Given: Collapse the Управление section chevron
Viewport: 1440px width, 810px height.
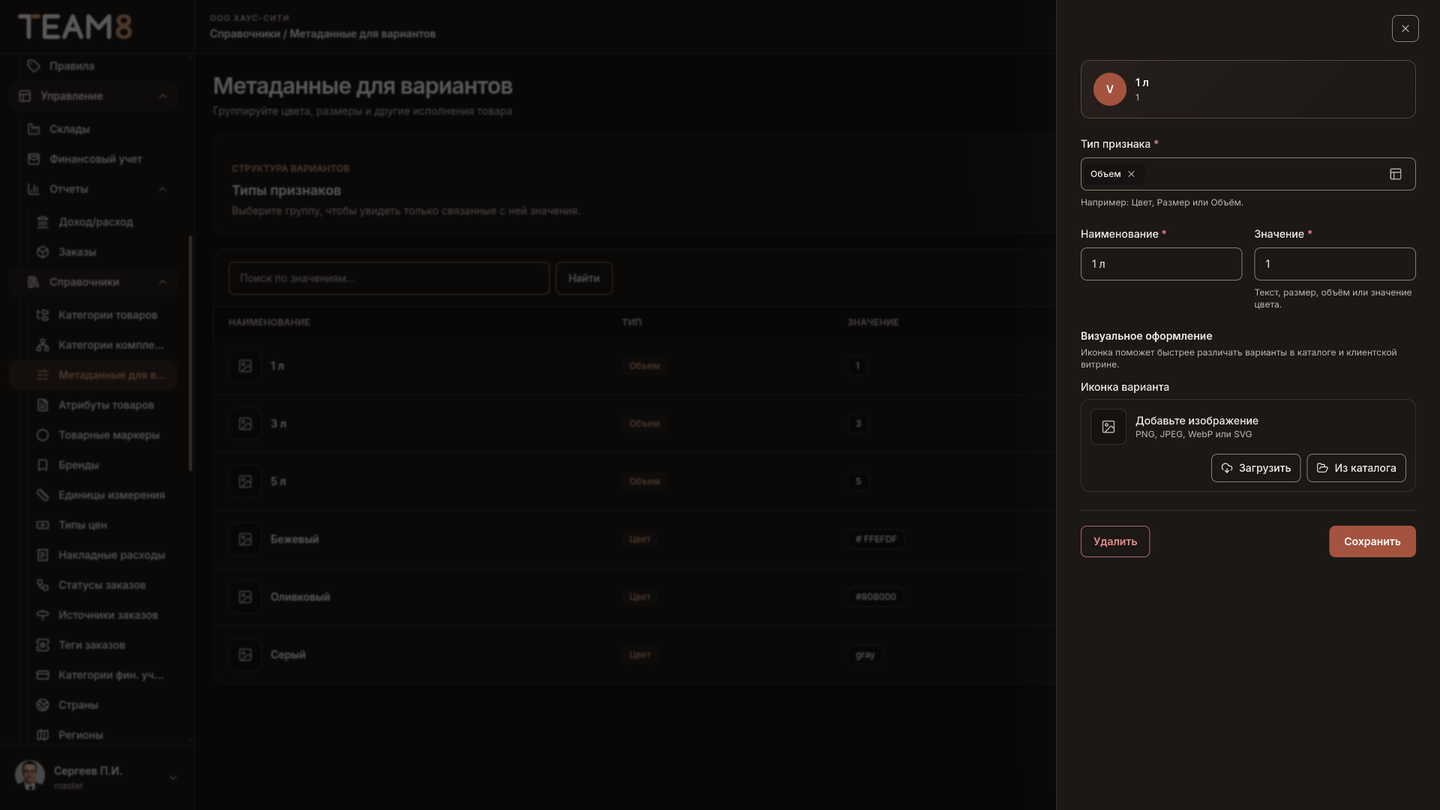Looking at the screenshot, I should click(163, 96).
